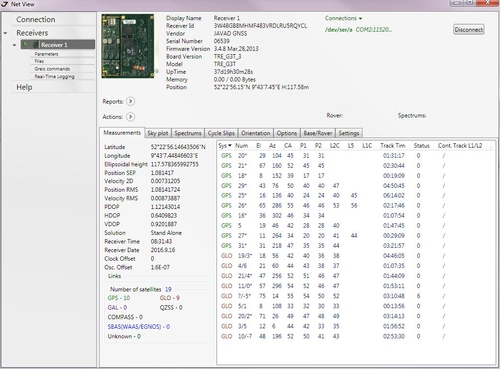Open the Spectrums tab
The height and width of the screenshot is (369, 500).
pos(188,133)
